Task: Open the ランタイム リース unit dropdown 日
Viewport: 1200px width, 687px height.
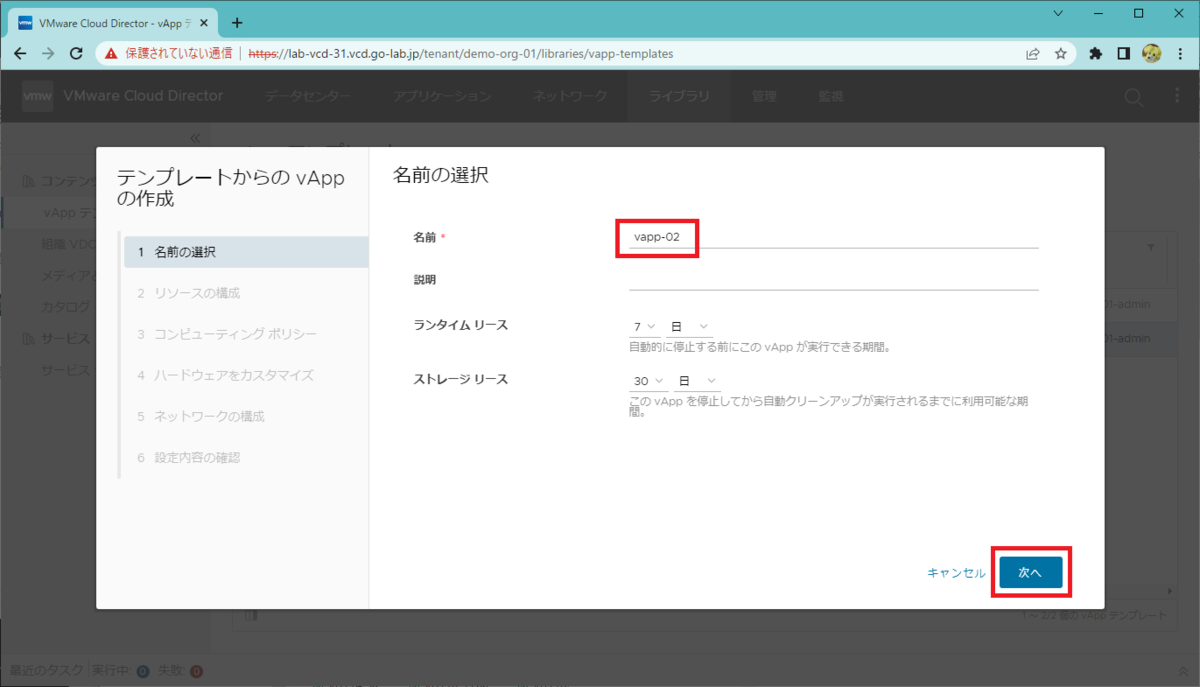Action: [689, 327]
